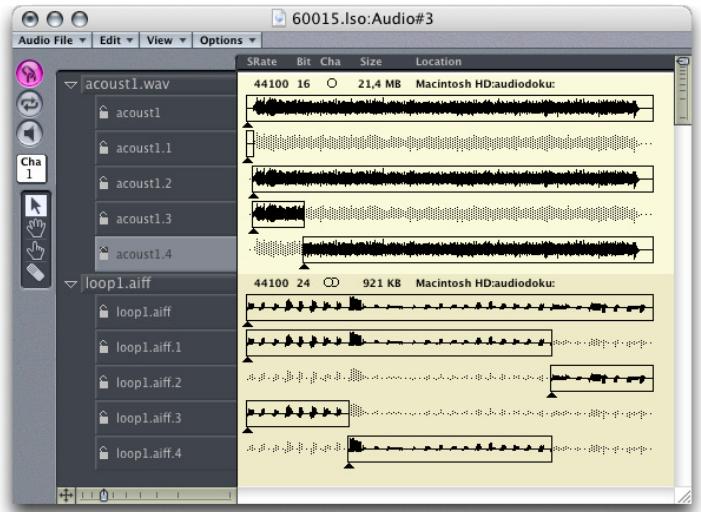This screenshot has width=701, height=512.
Task: Toggle the lock icon for loop1.aiff.4
Action: coord(104,452)
